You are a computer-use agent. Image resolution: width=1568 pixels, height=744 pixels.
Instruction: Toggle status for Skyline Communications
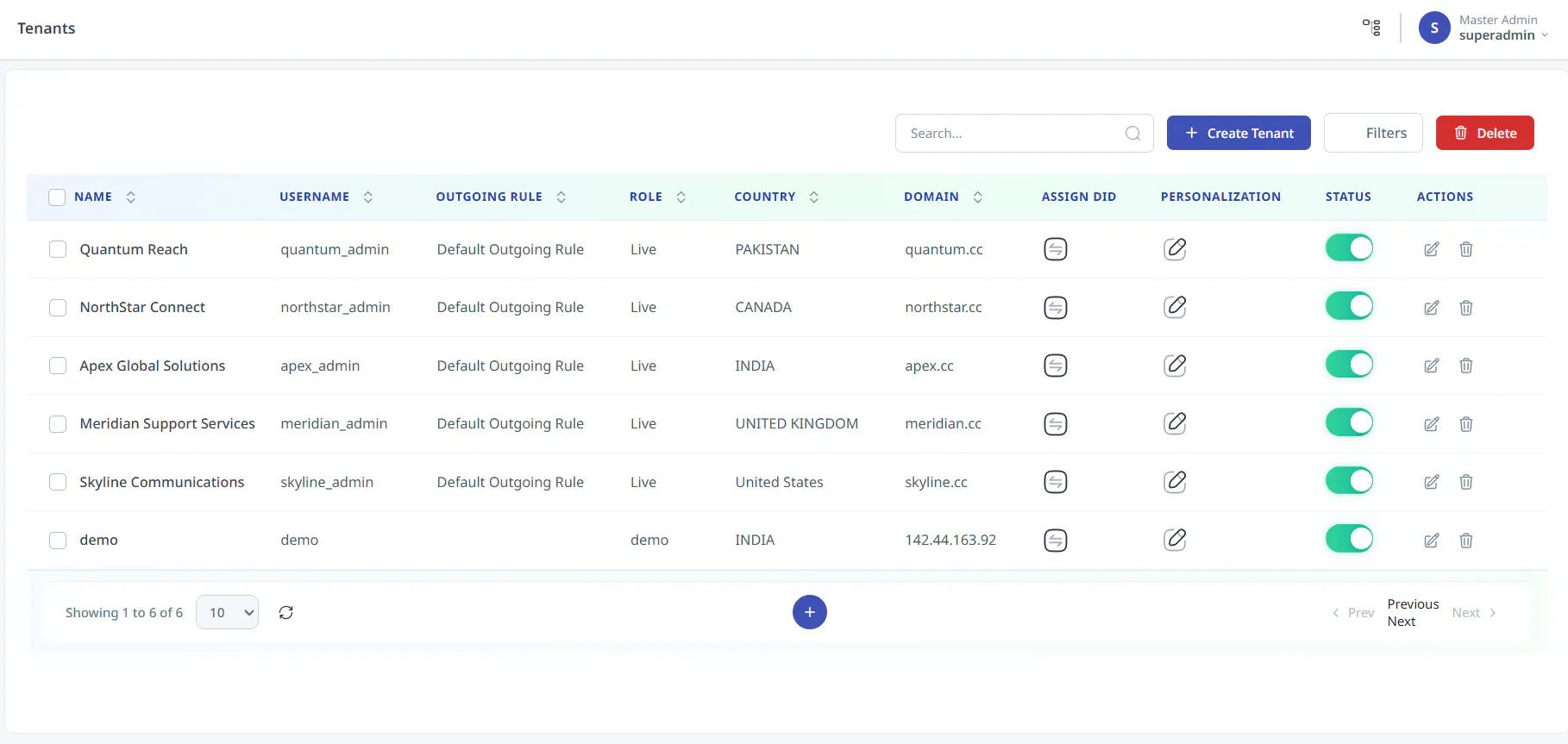click(x=1349, y=480)
